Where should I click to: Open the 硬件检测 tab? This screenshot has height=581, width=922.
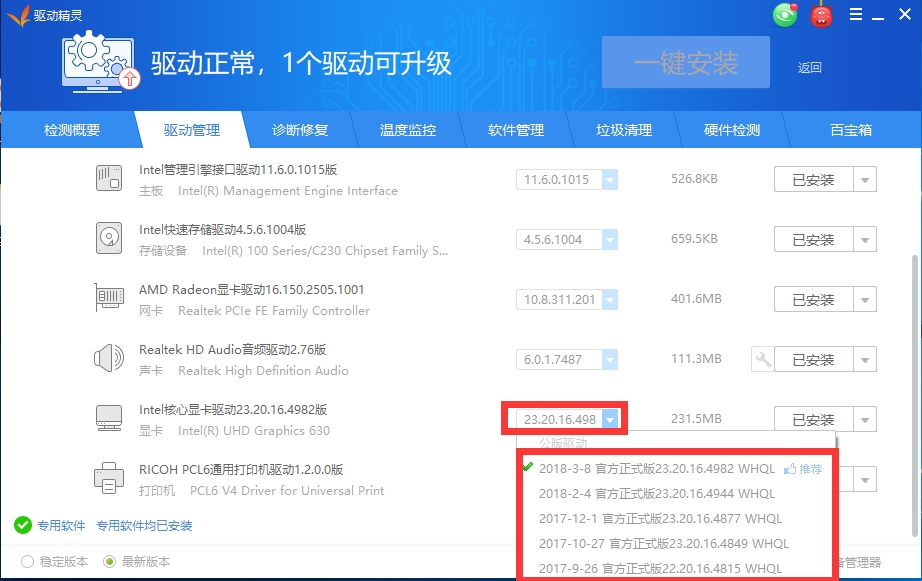click(732, 130)
